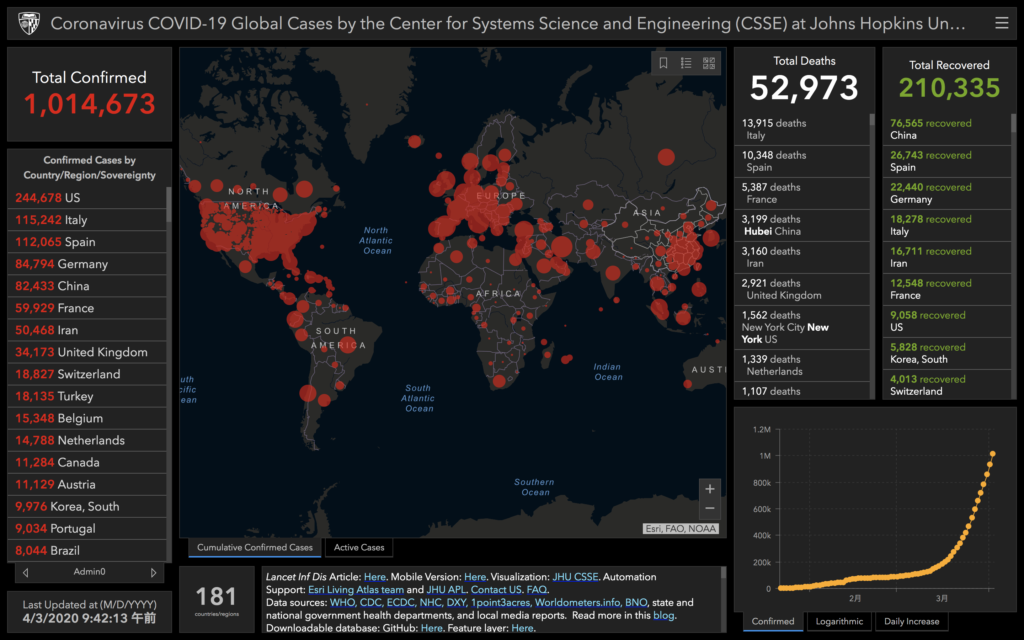Open the BNO data source link
1024x640 pixels.
[x=635, y=602]
